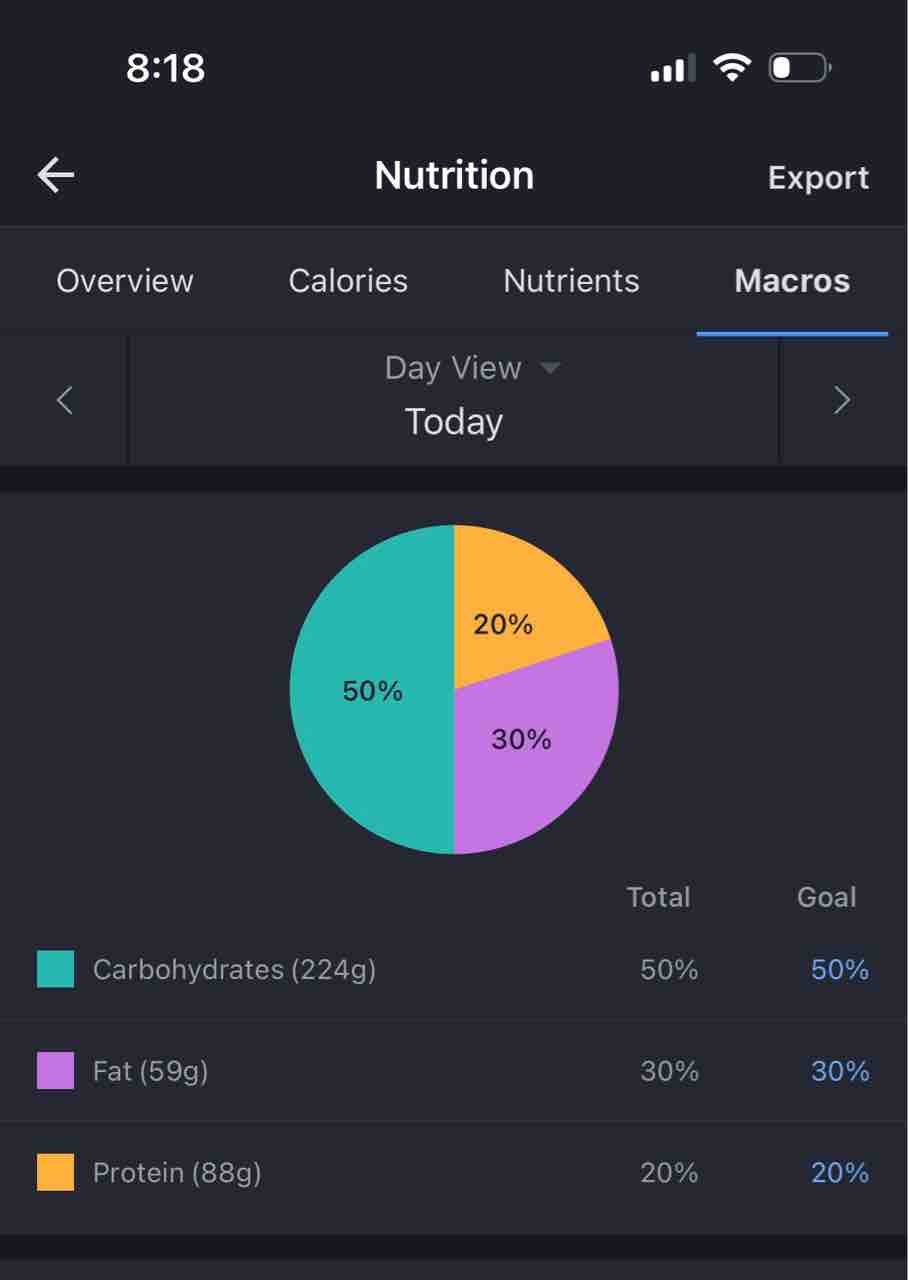Tap the teal Carbohydrates color swatch

pyautogui.click(x=56, y=969)
